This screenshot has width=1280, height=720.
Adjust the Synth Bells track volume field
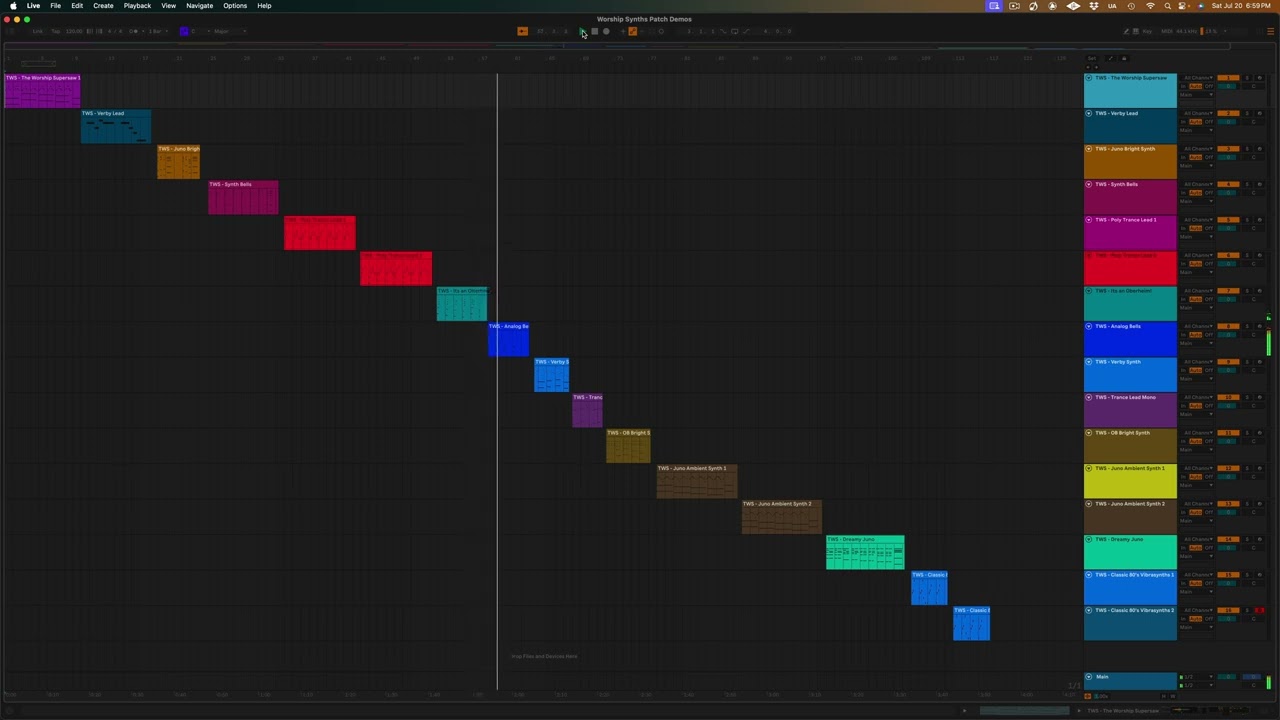(x=1227, y=193)
